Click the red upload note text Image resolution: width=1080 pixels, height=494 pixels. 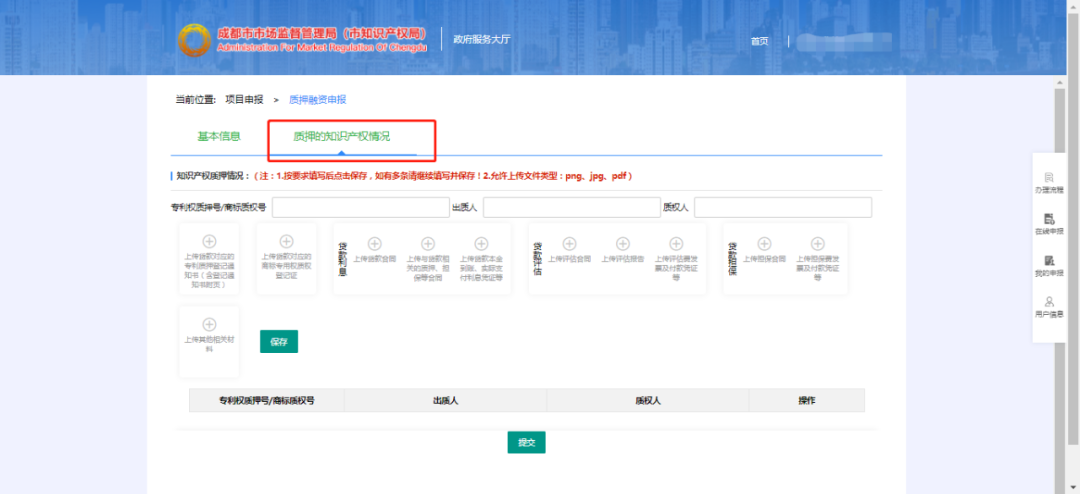pyautogui.click(x=443, y=176)
